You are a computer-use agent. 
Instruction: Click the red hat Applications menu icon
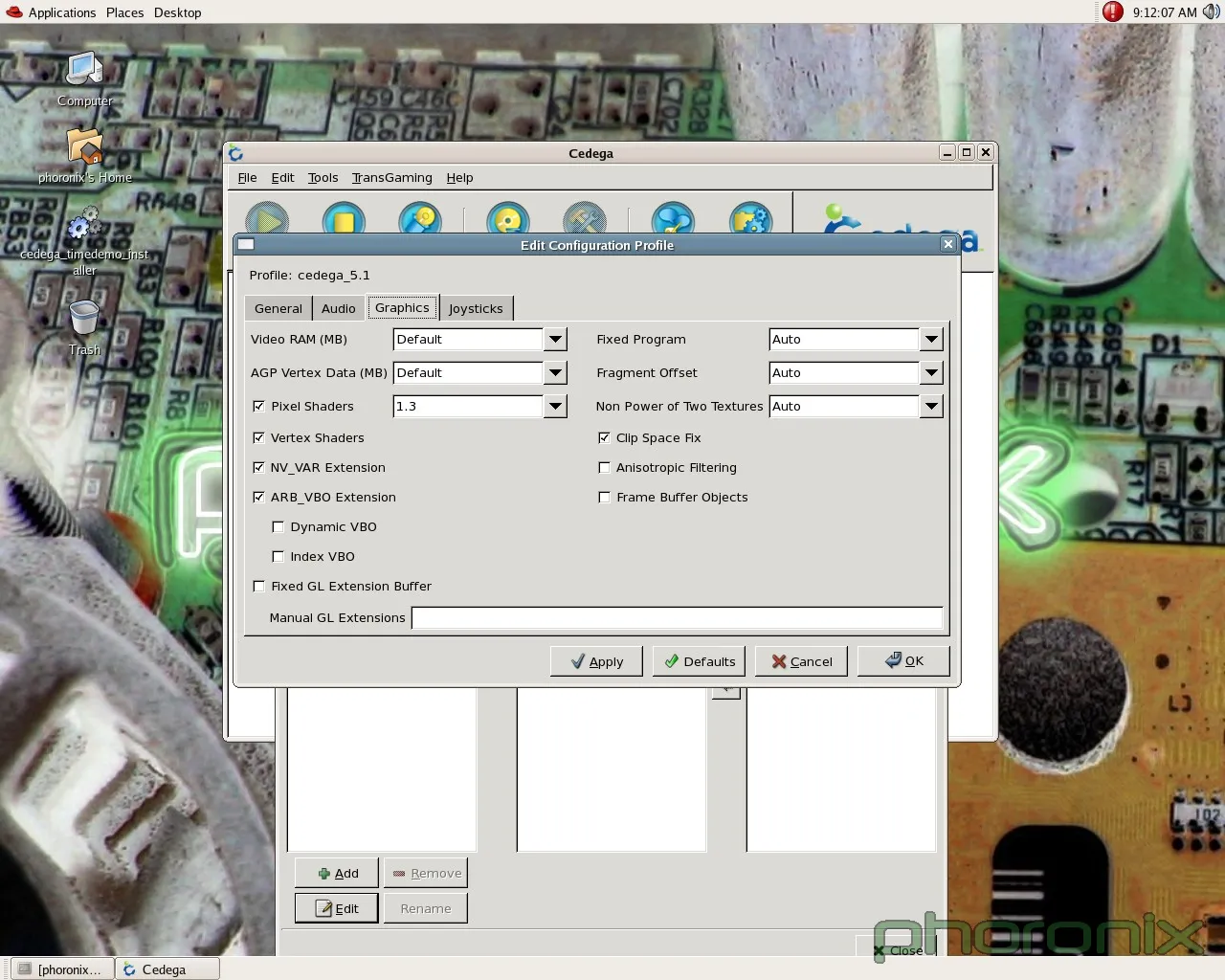pyautogui.click(x=14, y=11)
